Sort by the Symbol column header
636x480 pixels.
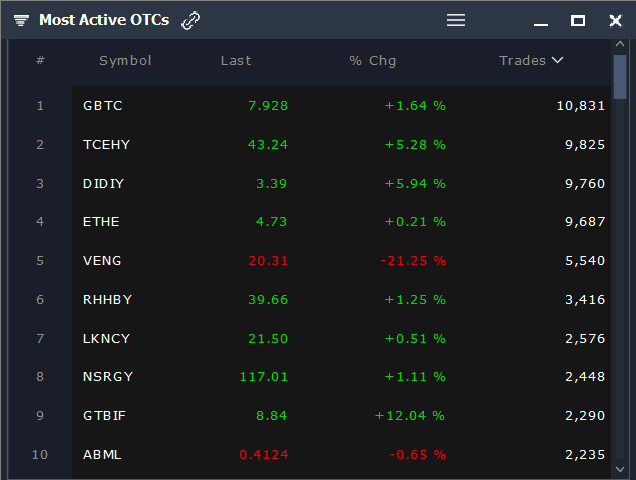[125, 61]
